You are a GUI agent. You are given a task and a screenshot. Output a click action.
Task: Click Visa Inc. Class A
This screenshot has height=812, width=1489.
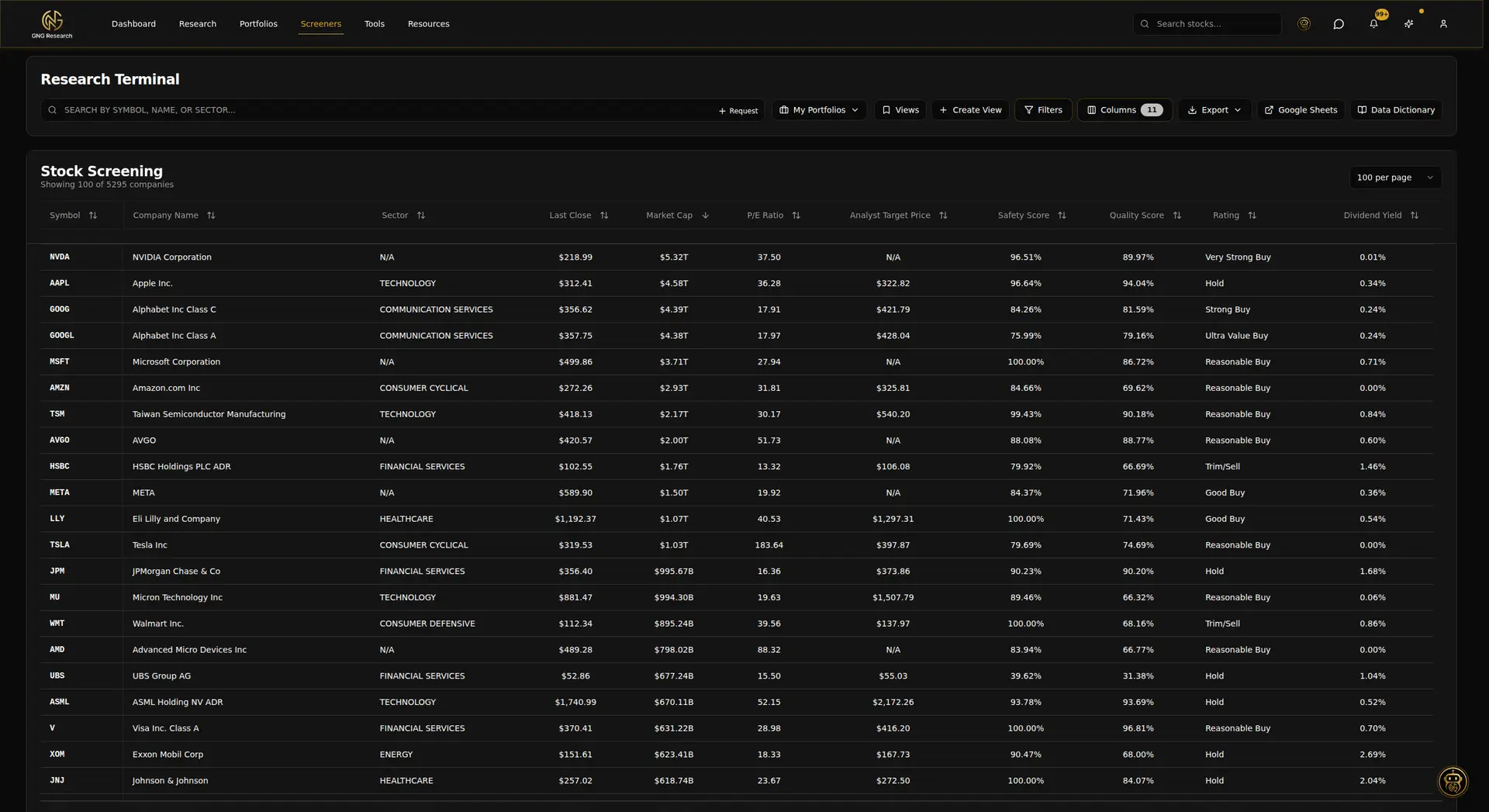165,728
